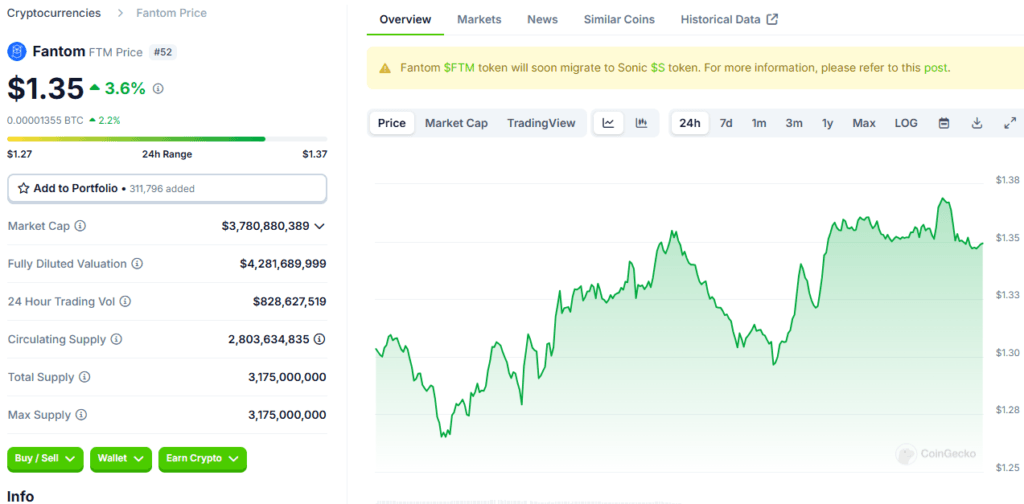Screen dimensions: 1024x504
Task: Click the $S token link
Action: tap(658, 67)
